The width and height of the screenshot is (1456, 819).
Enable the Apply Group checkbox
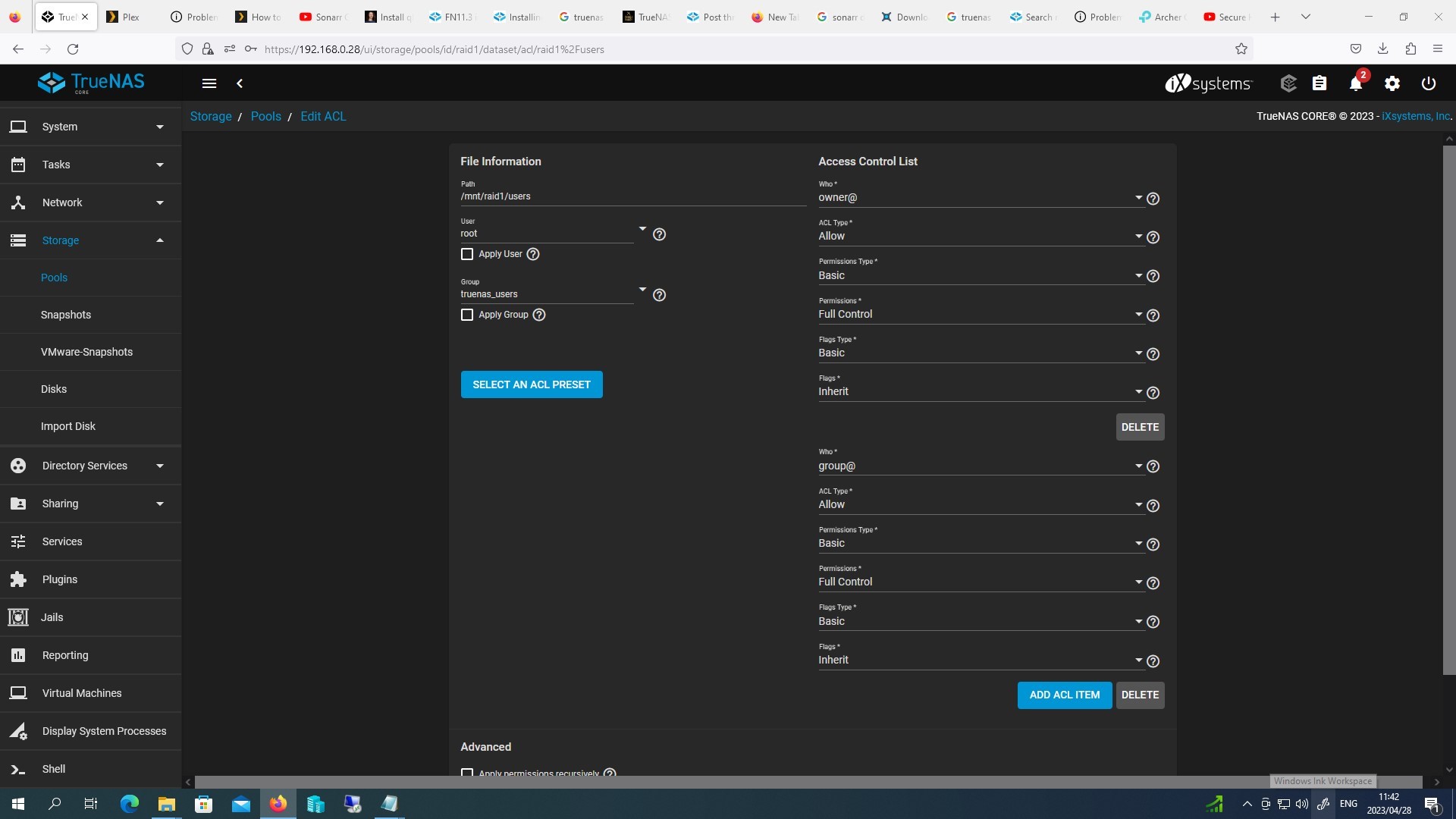pyautogui.click(x=467, y=315)
